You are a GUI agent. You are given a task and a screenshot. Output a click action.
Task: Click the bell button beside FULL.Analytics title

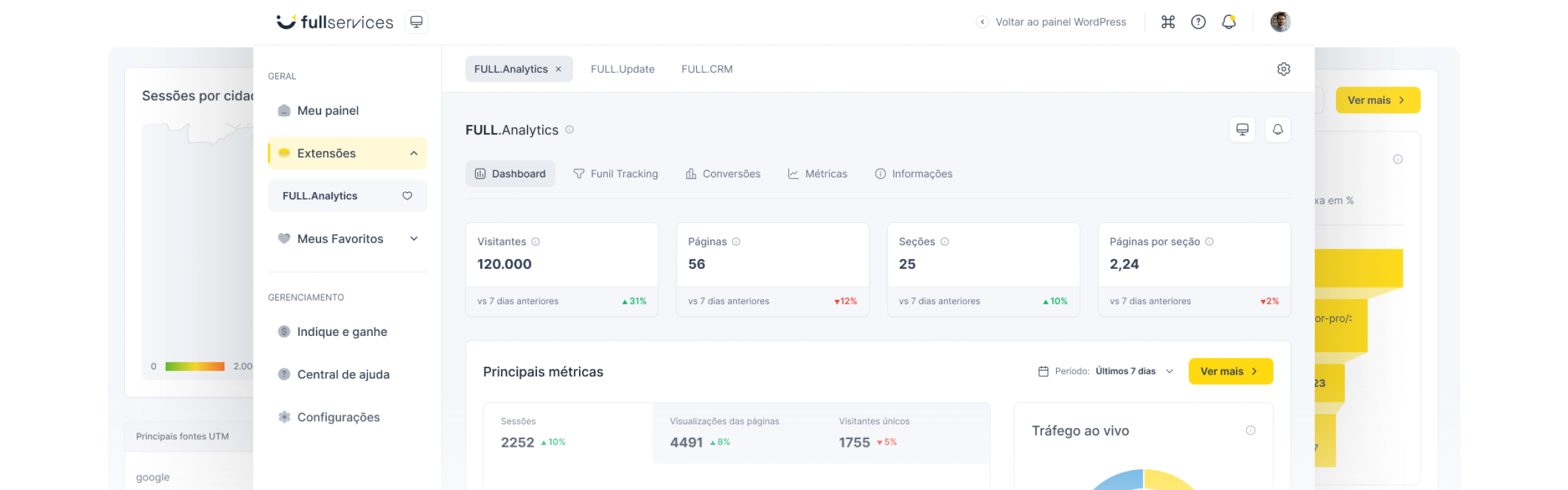(x=1277, y=130)
